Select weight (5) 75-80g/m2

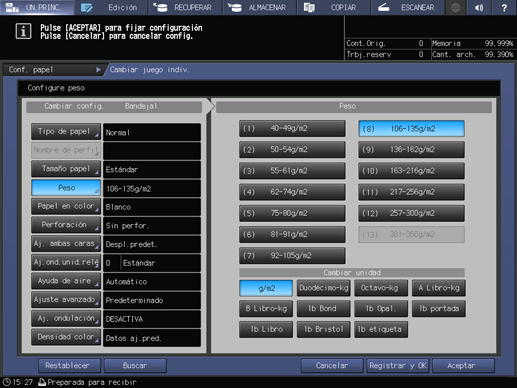292,213
